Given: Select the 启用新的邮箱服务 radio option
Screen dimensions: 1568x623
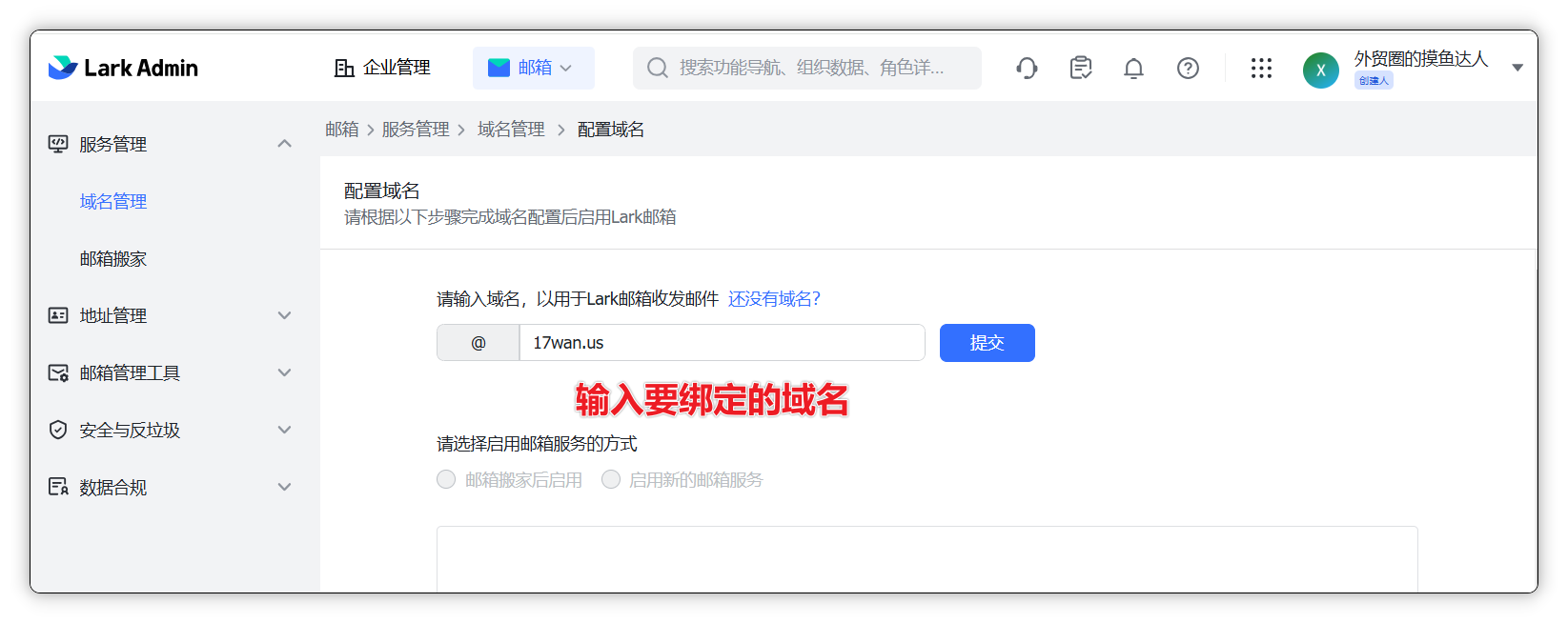Looking at the screenshot, I should (x=611, y=479).
